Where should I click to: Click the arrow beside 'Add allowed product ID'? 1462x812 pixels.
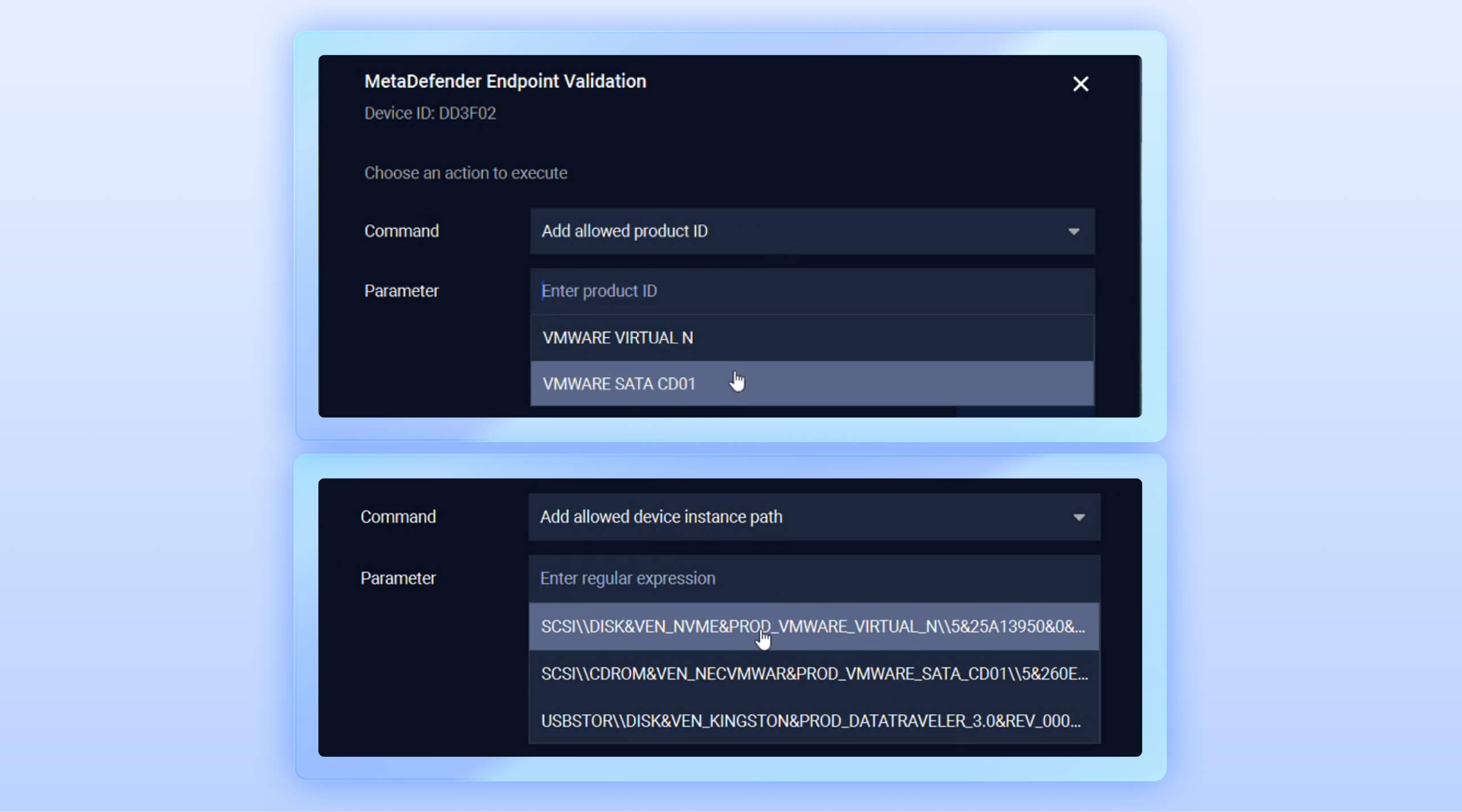click(1073, 232)
